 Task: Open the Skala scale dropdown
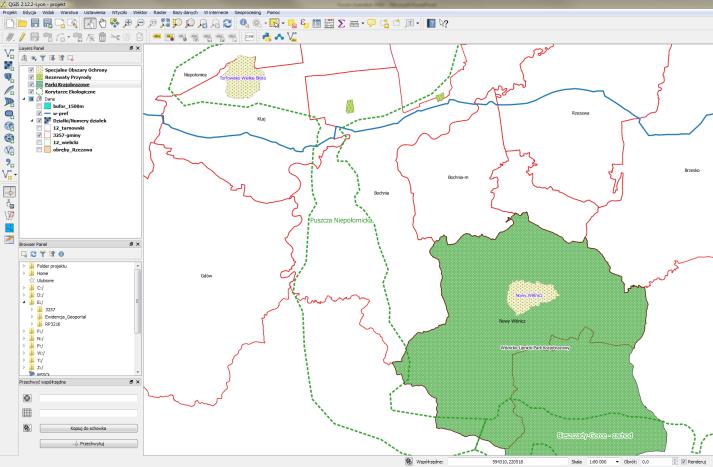coord(617,462)
